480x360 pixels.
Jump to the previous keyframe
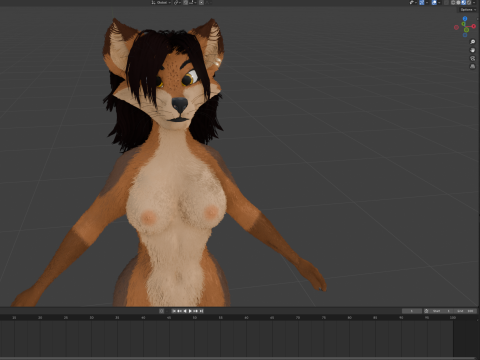tap(179, 311)
